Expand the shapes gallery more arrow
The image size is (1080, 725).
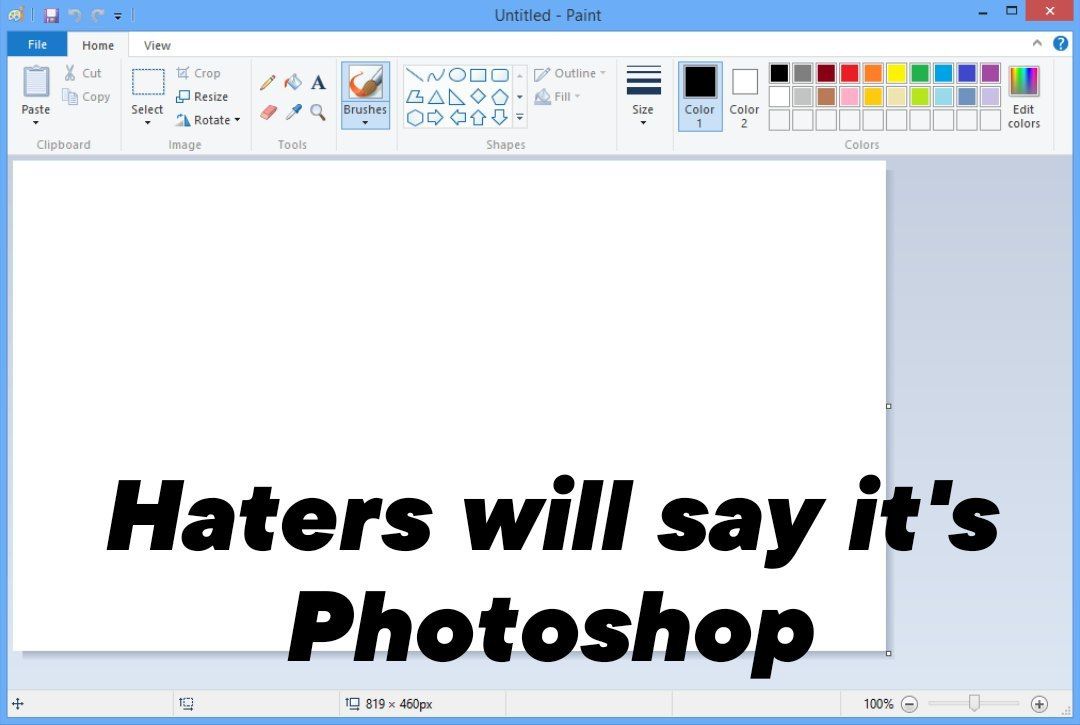pyautogui.click(x=520, y=118)
